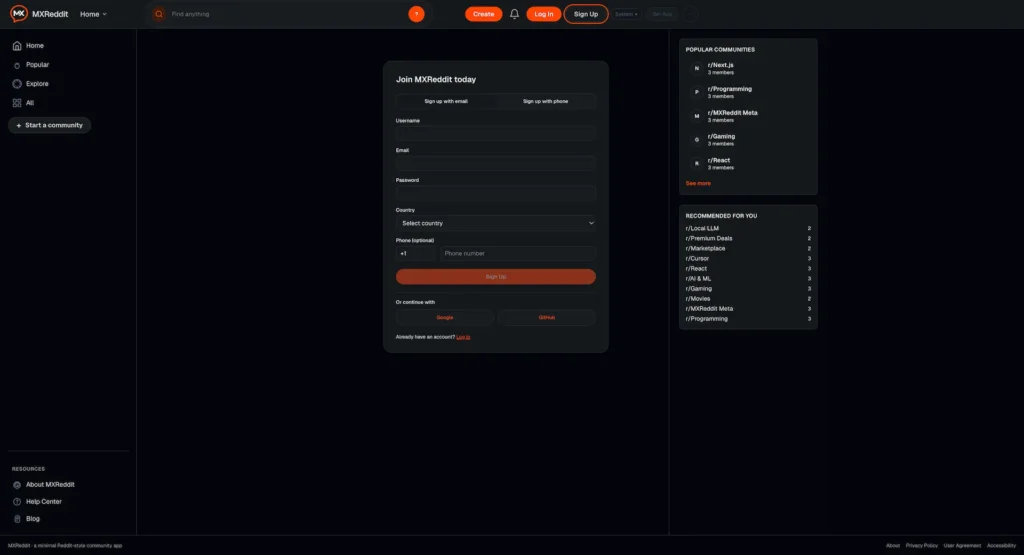Click the Log In button in header
The width and height of the screenshot is (1024, 555).
[543, 14]
